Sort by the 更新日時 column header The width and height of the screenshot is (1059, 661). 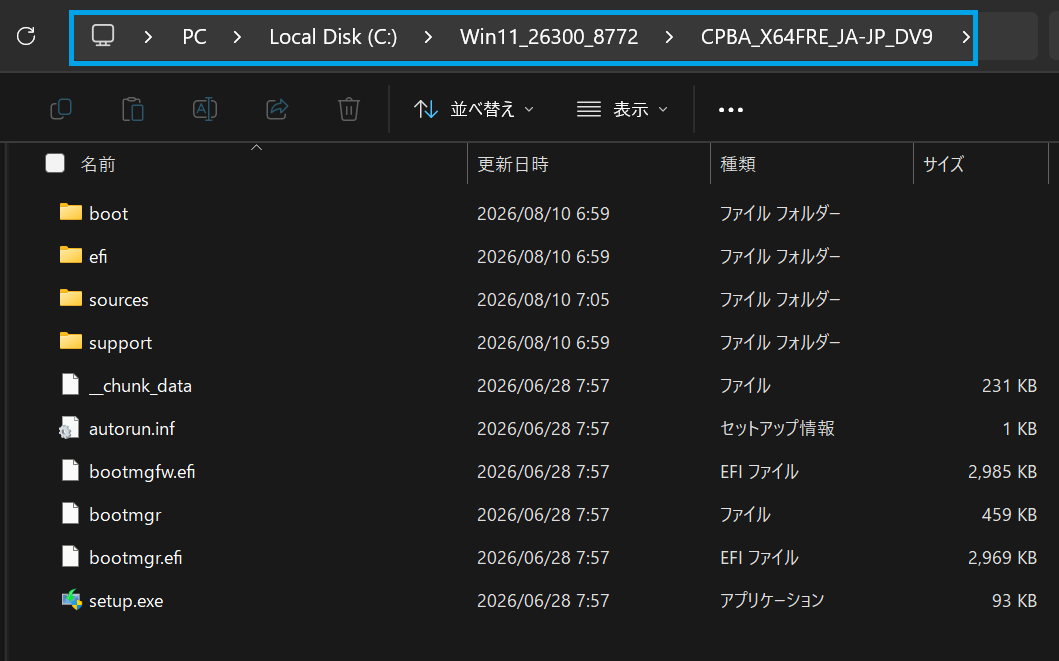click(513, 164)
